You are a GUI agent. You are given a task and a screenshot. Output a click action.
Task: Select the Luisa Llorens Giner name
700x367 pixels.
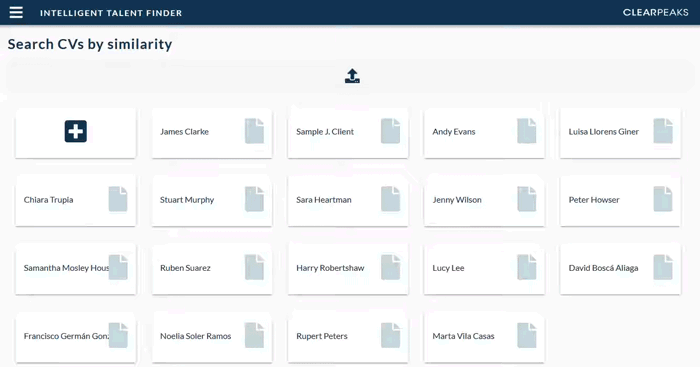[604, 132]
